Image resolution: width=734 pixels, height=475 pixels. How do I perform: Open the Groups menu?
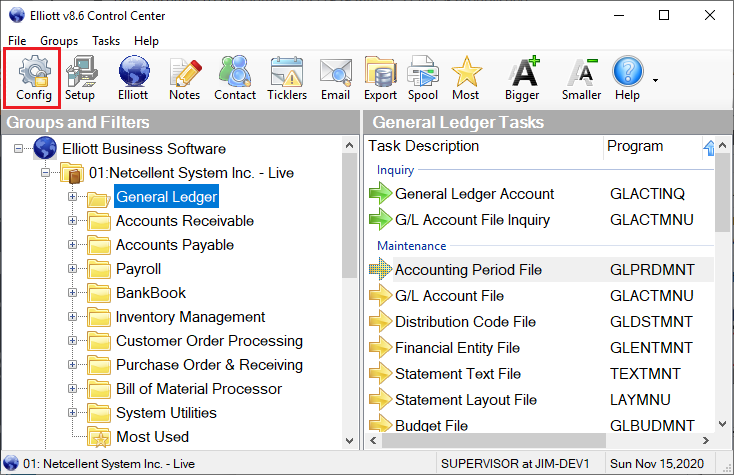tap(59, 41)
